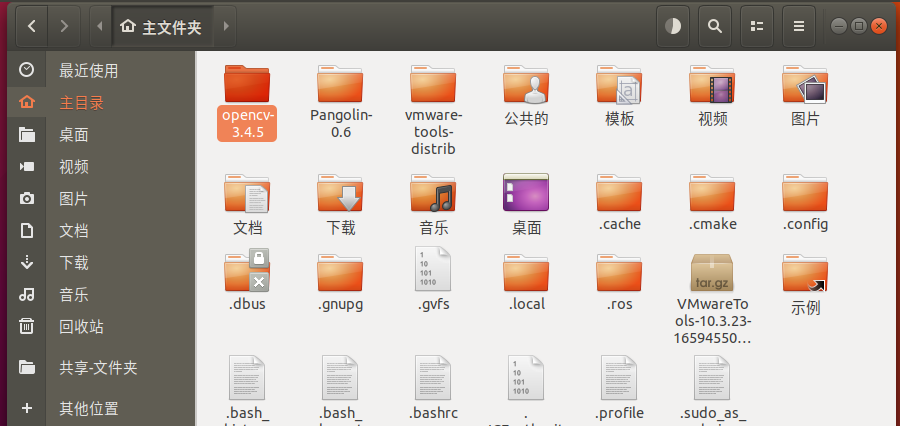Click the half-circle progress icon in the toolbar
The width and height of the screenshot is (900, 426).
coord(673,26)
